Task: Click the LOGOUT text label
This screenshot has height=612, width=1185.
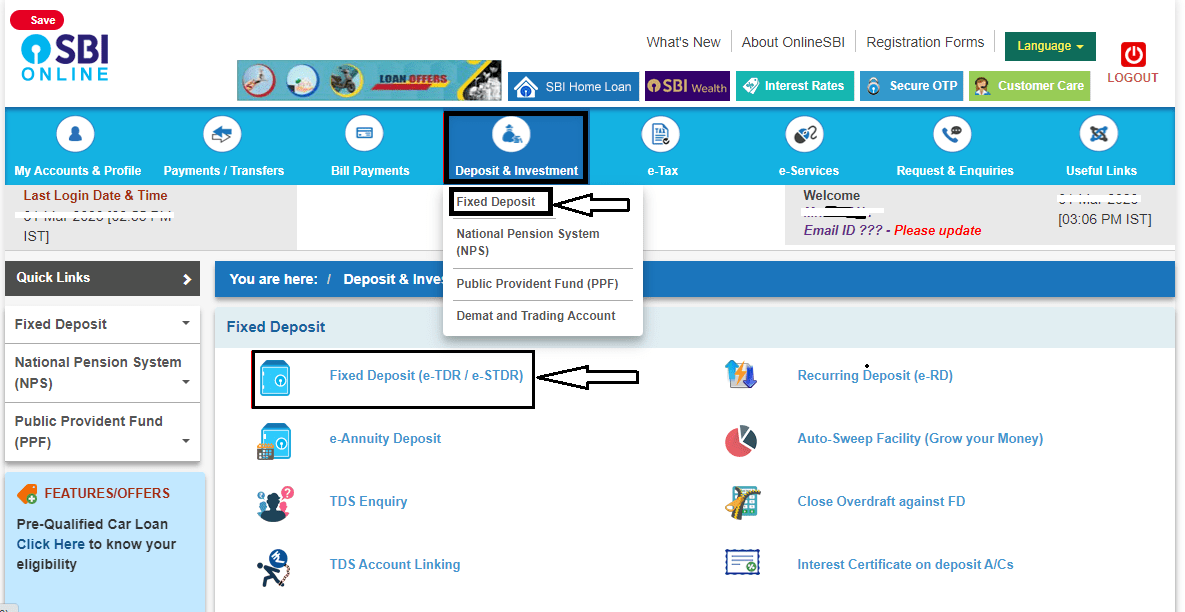Action: 1133,78
